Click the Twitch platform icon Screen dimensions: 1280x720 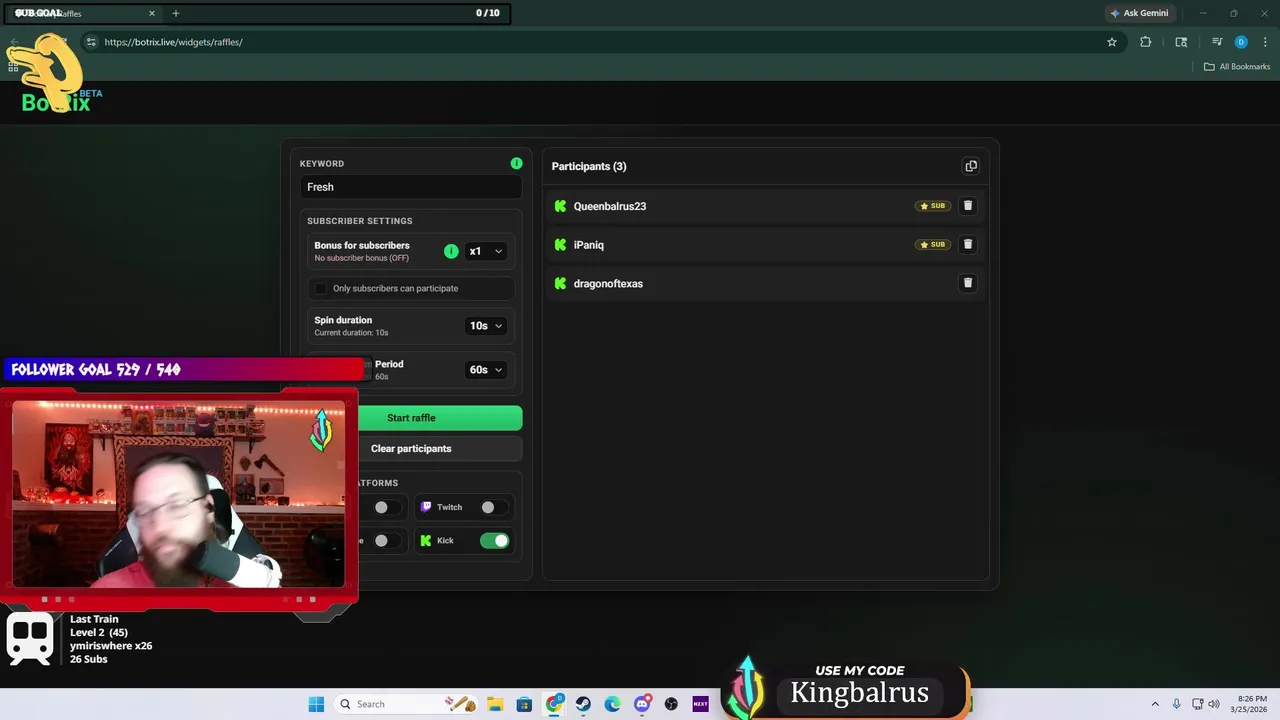point(426,507)
